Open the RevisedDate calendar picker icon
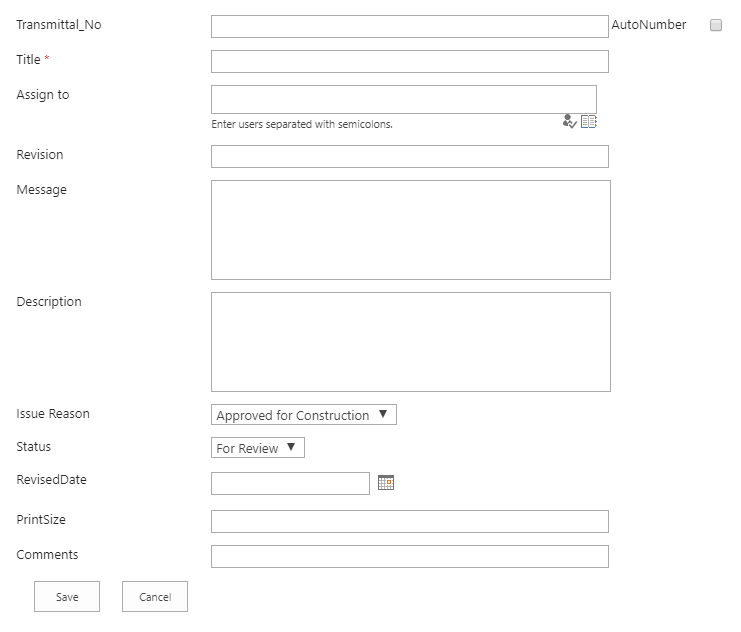Screen dimensions: 741x632 tap(386, 483)
